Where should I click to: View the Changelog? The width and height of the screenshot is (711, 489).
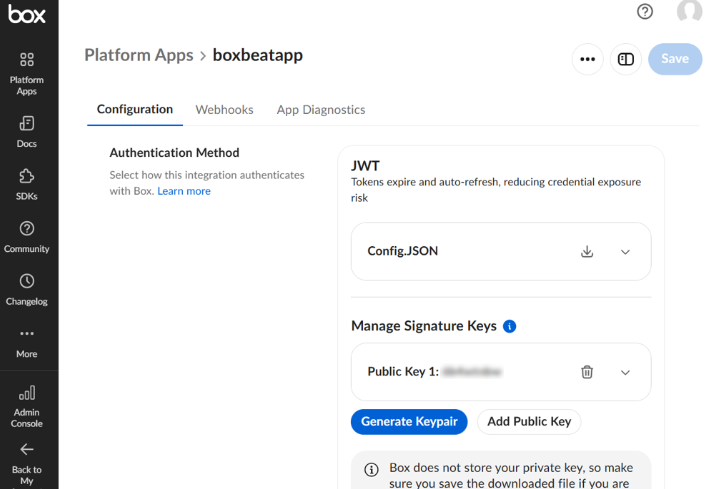[27, 290]
